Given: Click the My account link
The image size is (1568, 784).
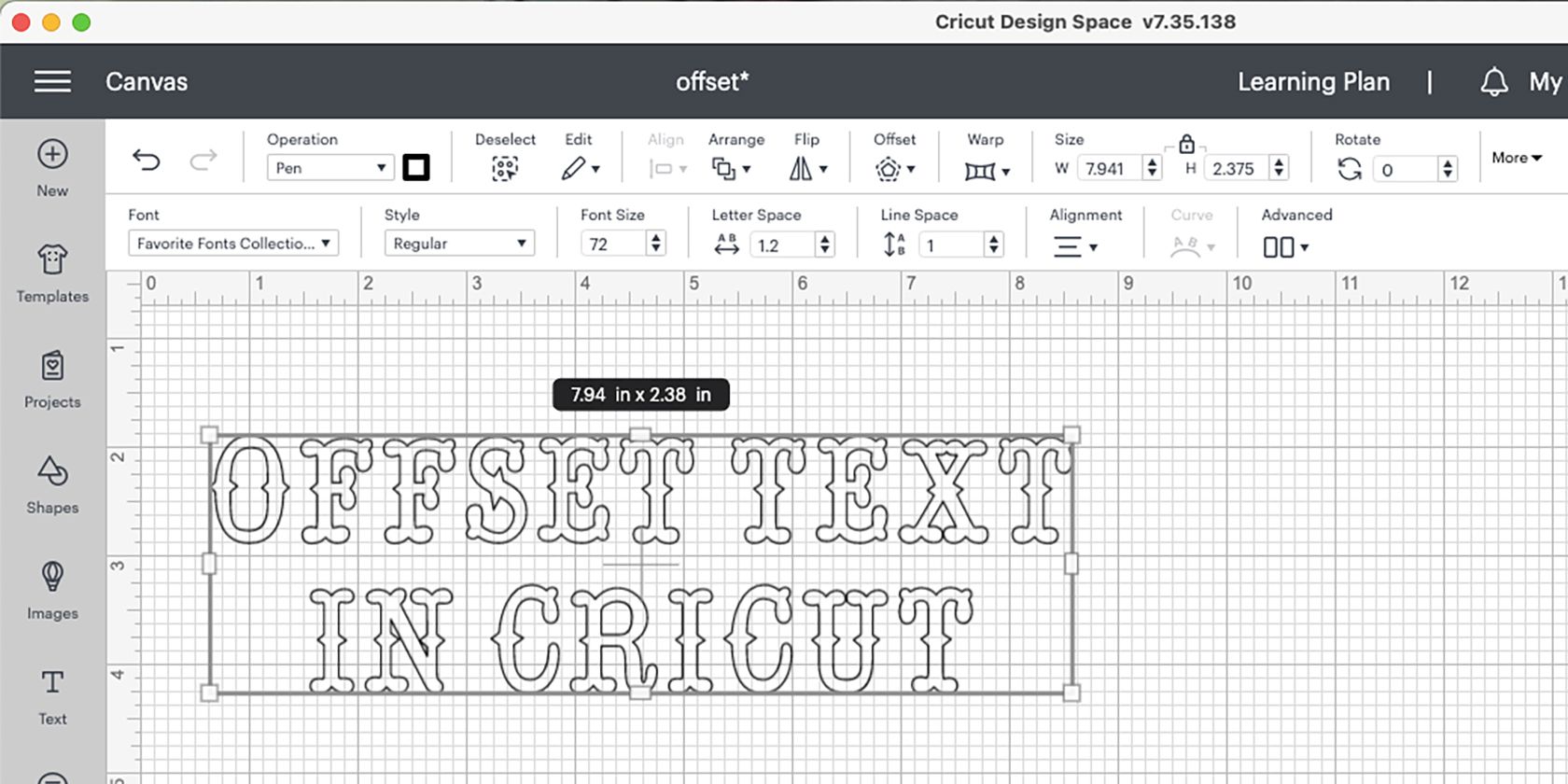Looking at the screenshot, I should click(1546, 82).
